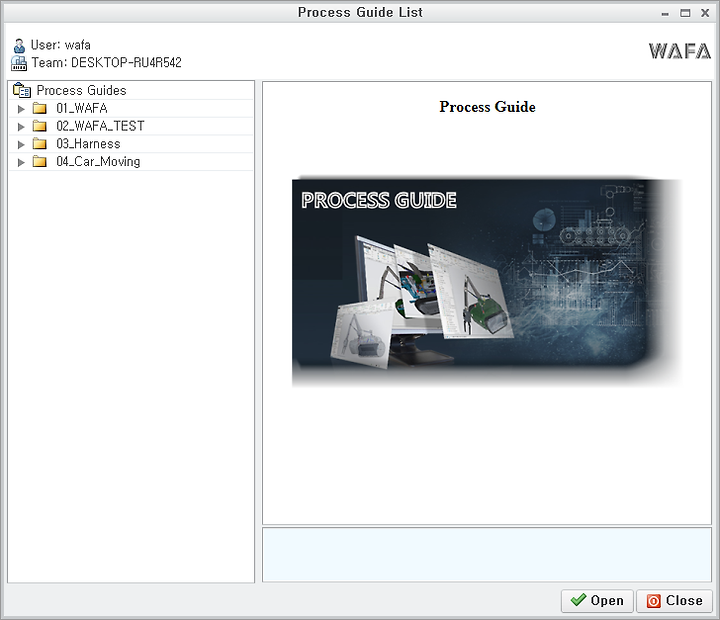Close the Process Guide List dialog
720x620 pixels.
coord(674,601)
